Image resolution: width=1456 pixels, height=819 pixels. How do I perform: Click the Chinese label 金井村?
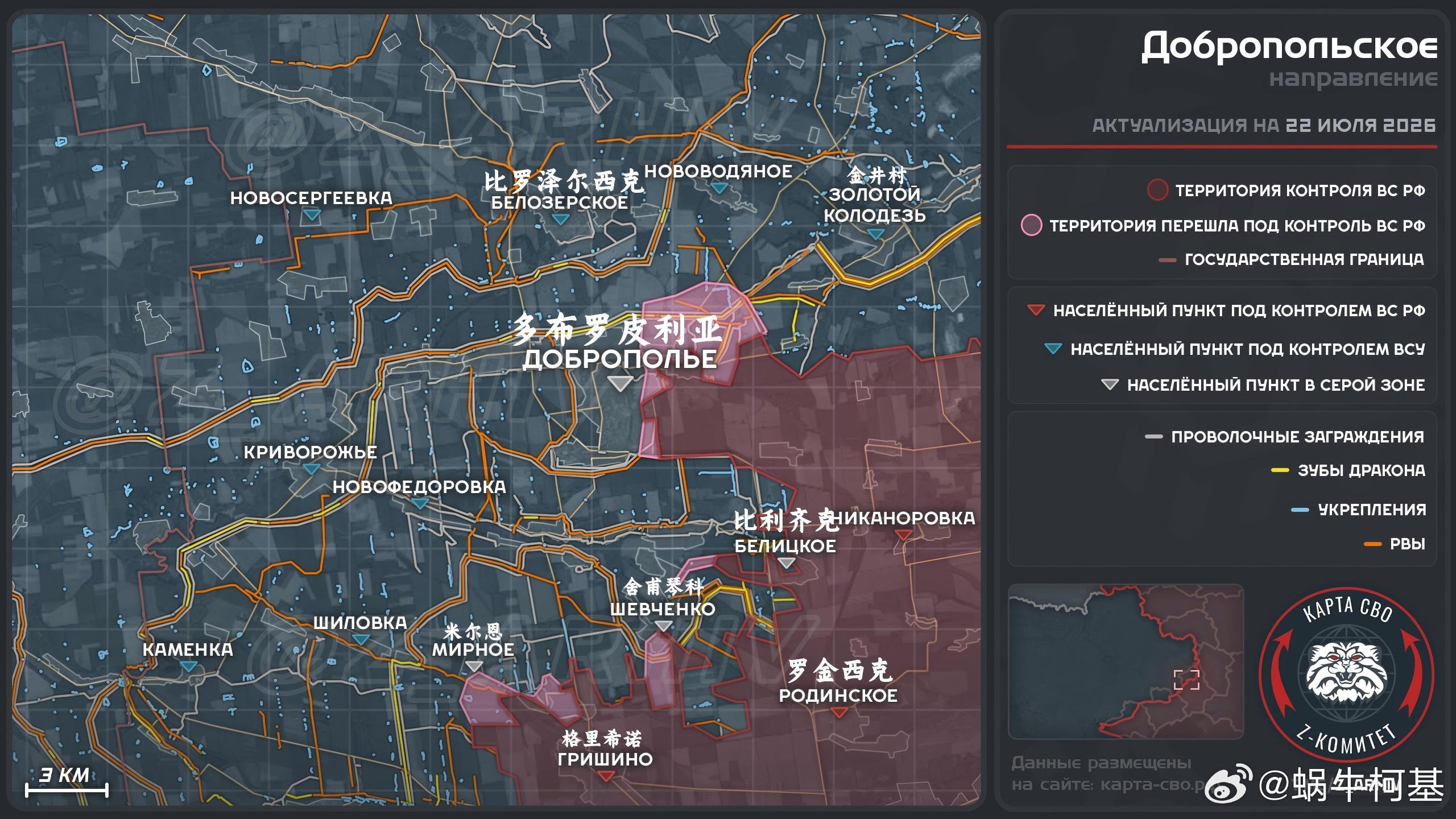tap(876, 175)
